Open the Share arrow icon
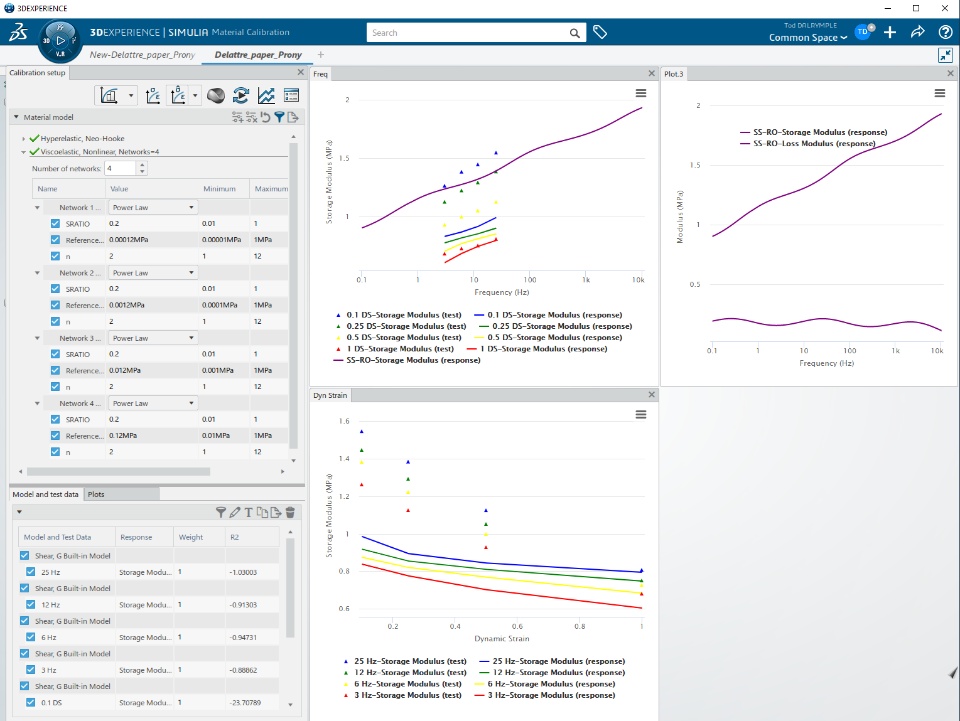 (x=917, y=32)
